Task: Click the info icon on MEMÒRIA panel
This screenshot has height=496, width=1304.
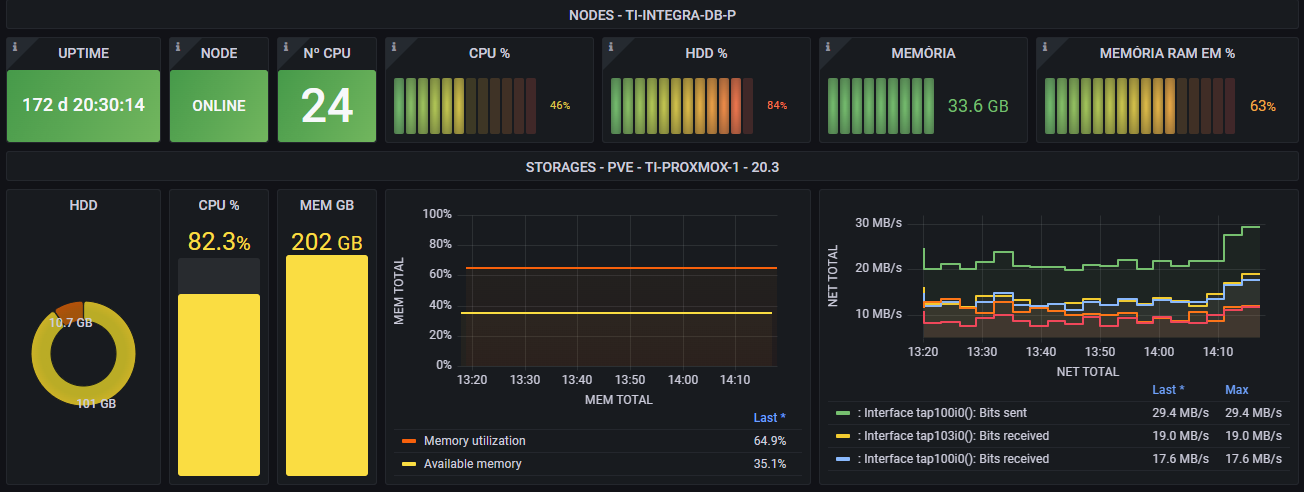Action: click(826, 45)
